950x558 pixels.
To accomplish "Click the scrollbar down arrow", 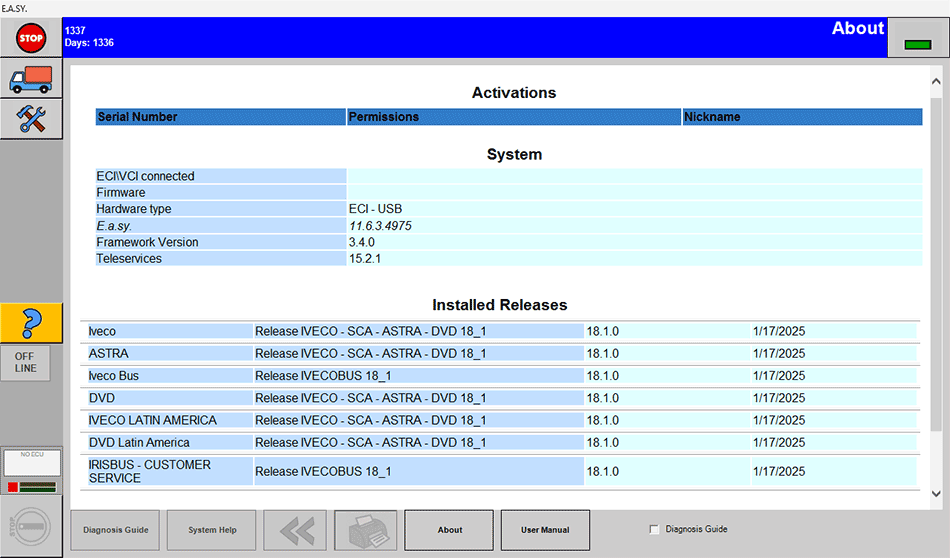I will pos(936,494).
